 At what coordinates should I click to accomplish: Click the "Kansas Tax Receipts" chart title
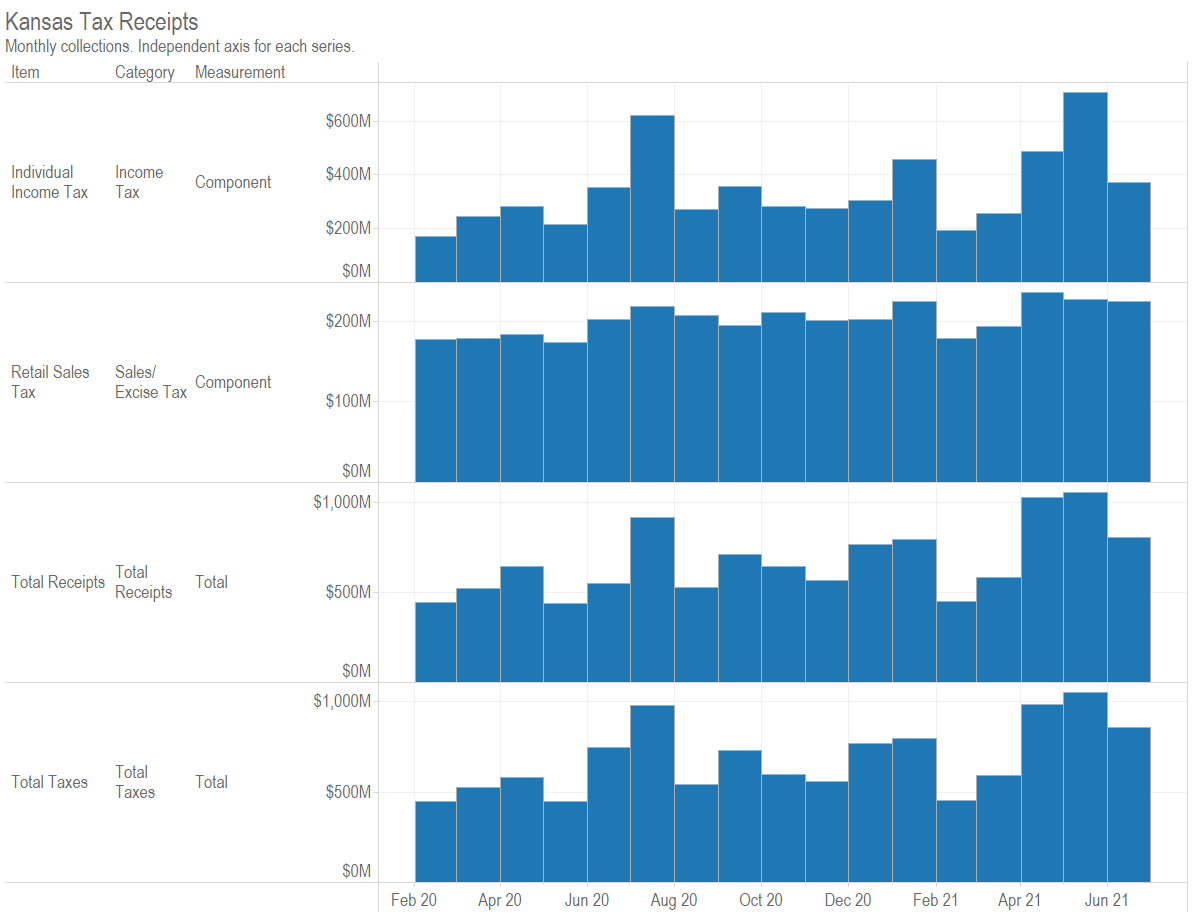pyautogui.click(x=102, y=22)
